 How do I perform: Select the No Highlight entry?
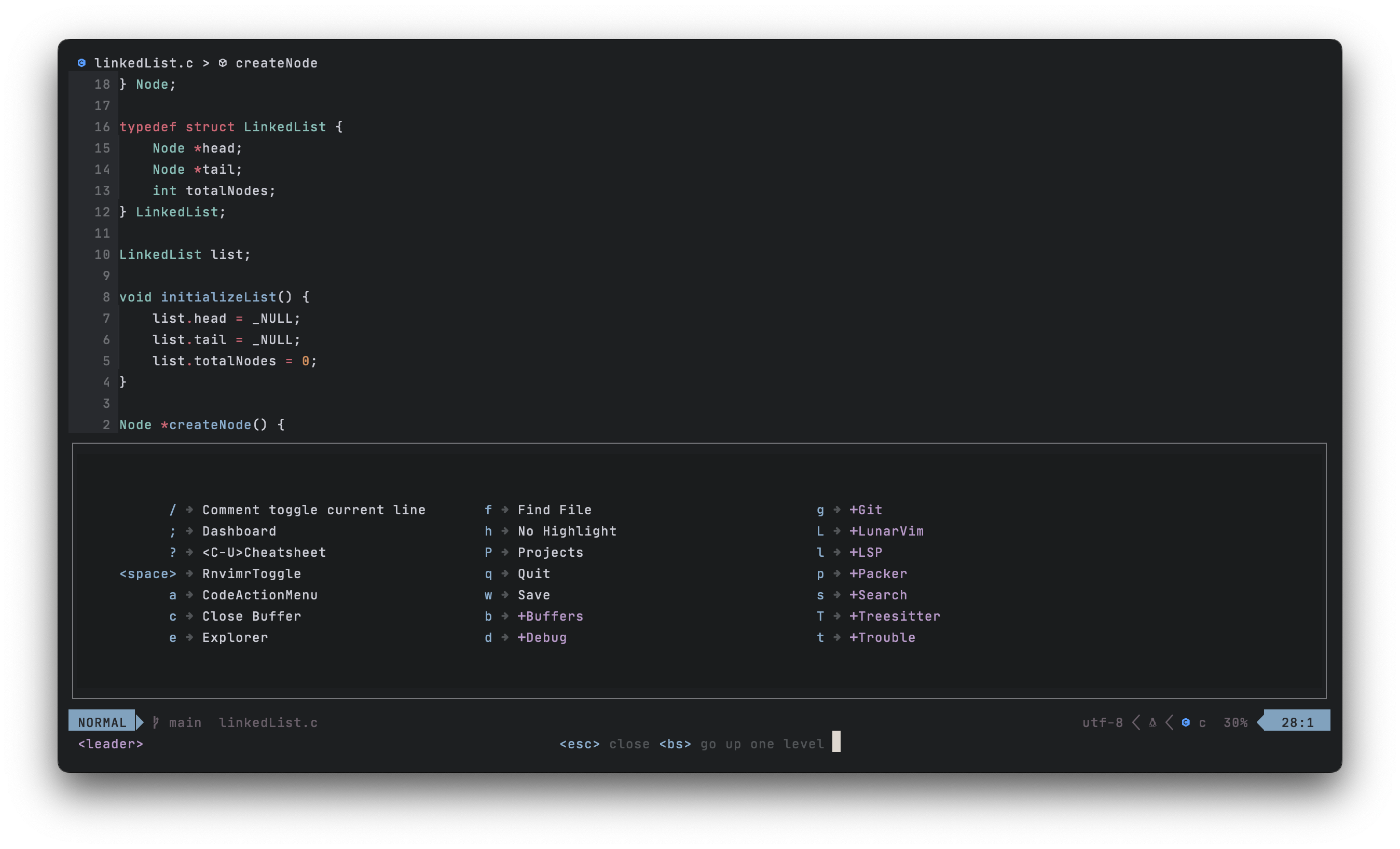[567, 531]
